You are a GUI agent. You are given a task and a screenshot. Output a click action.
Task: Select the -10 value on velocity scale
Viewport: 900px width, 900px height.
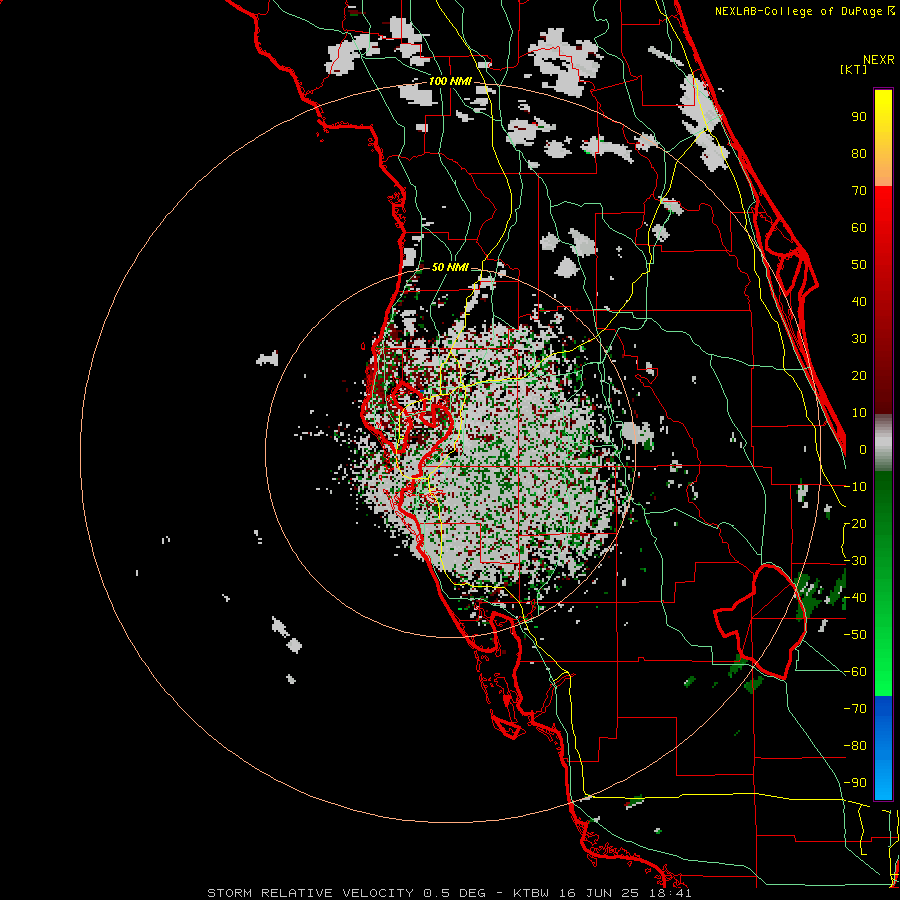click(855, 487)
